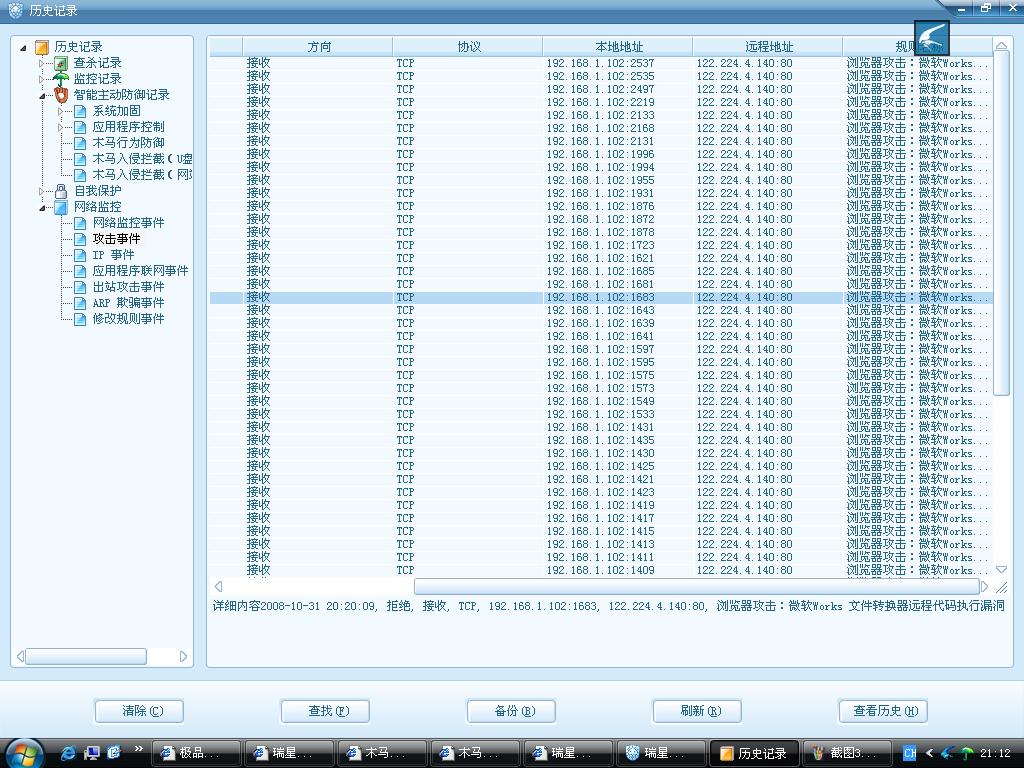Click the document icon beside 木马行为防御
The image size is (1024, 768).
point(80,143)
